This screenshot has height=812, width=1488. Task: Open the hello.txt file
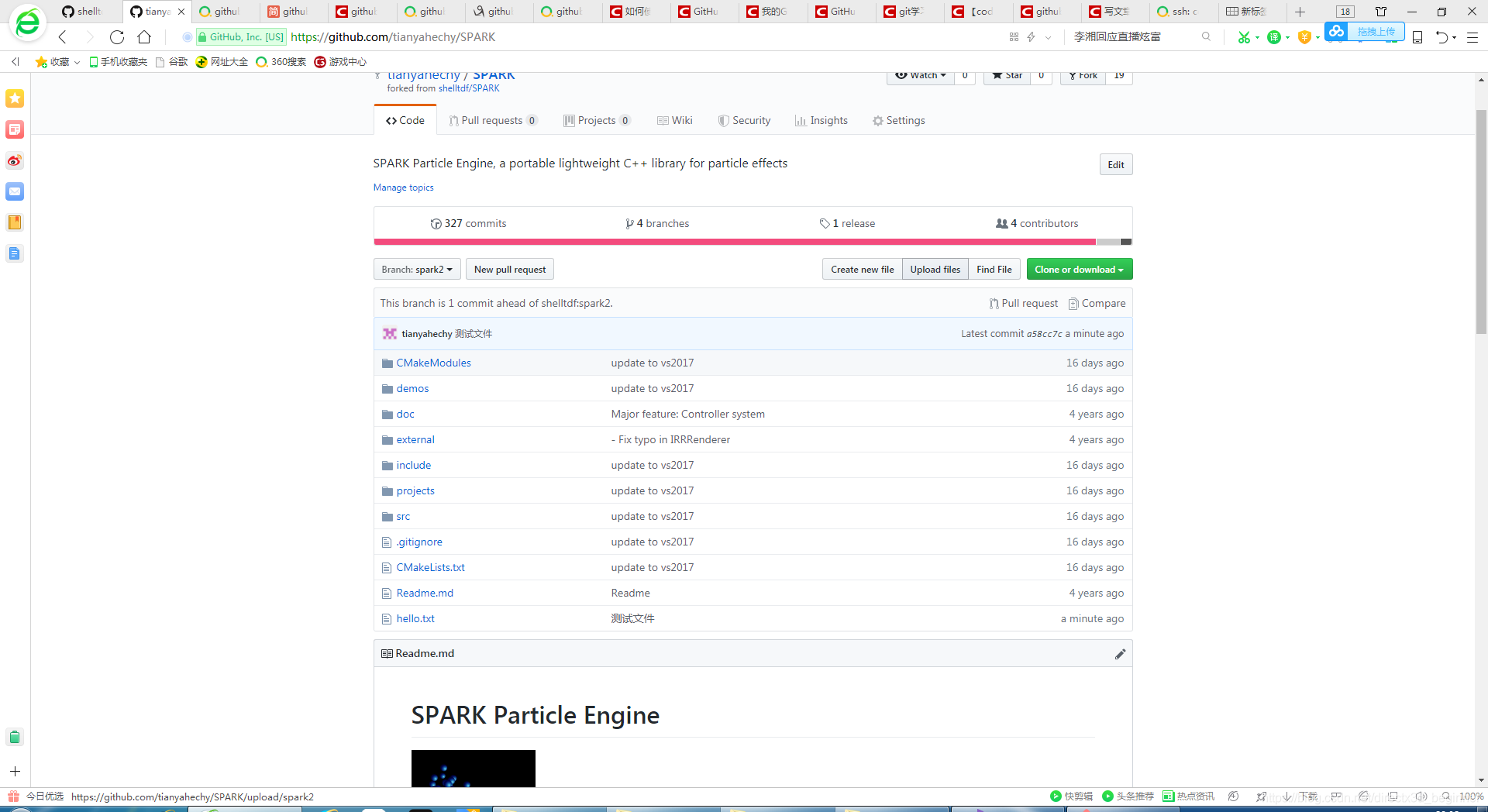pos(415,618)
